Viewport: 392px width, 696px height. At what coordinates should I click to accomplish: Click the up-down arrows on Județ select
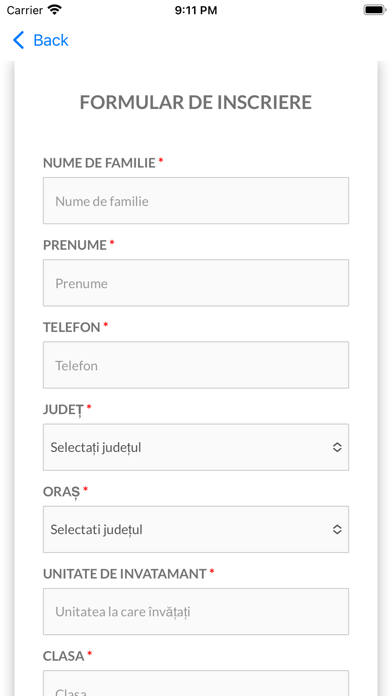click(x=337, y=447)
